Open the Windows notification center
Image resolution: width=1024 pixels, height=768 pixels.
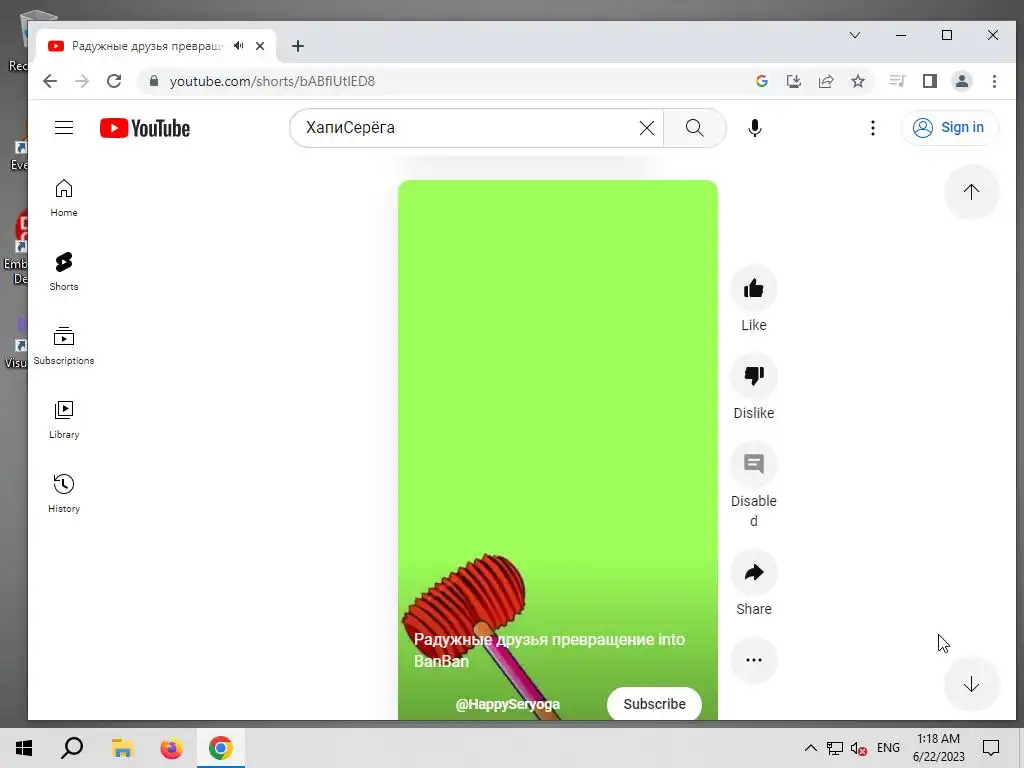[x=991, y=748]
